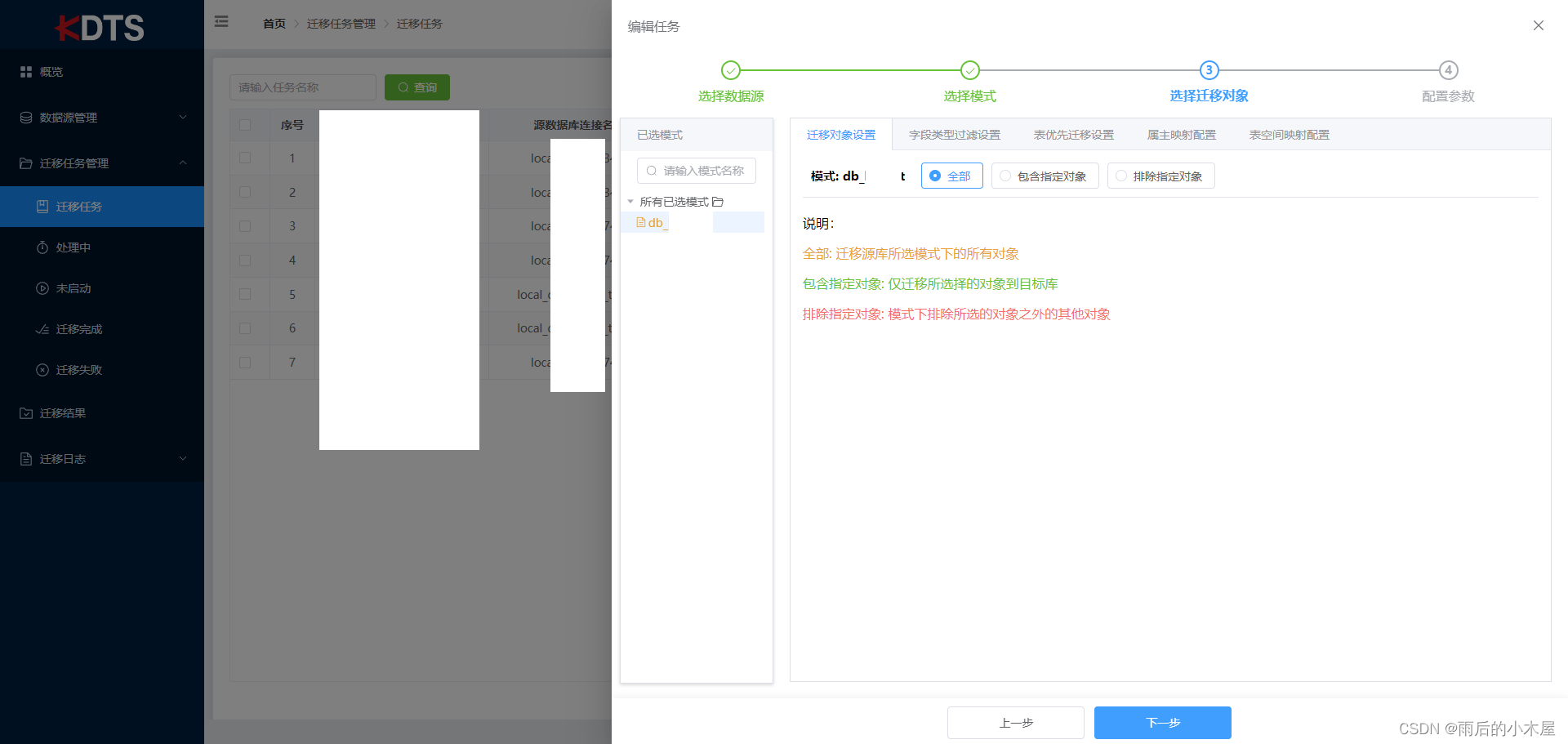Click the 迁移完成 finished icon
The height and width of the screenshot is (744, 1568).
[42, 329]
